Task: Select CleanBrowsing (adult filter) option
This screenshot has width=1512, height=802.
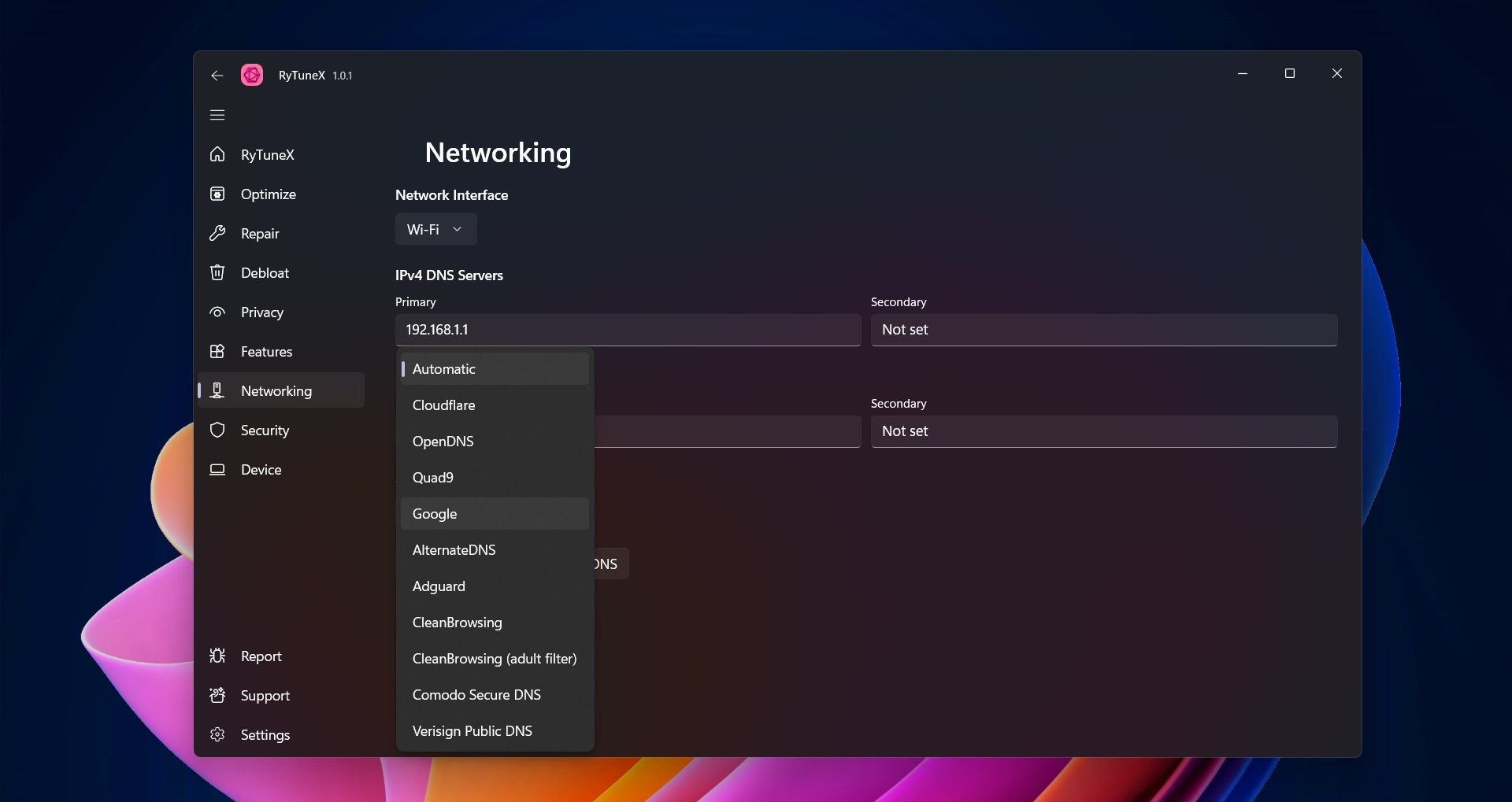Action: click(x=495, y=658)
